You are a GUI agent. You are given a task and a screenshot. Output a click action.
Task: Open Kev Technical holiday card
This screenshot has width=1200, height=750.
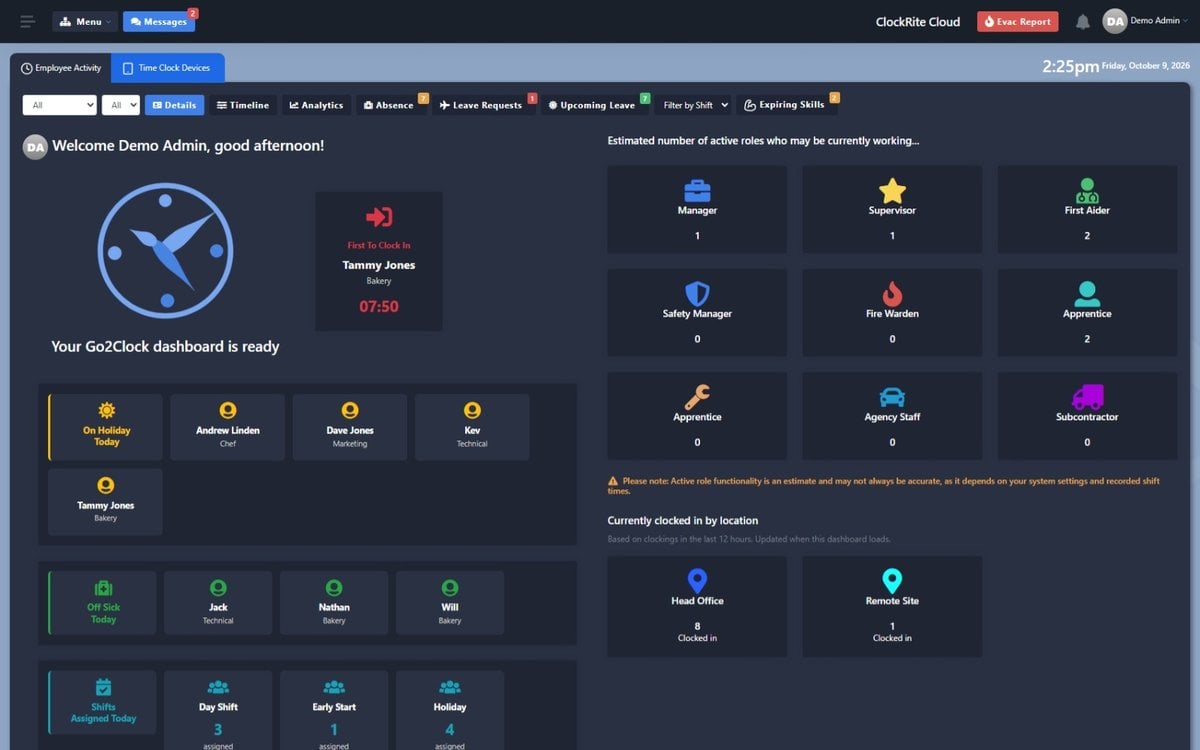(x=472, y=427)
